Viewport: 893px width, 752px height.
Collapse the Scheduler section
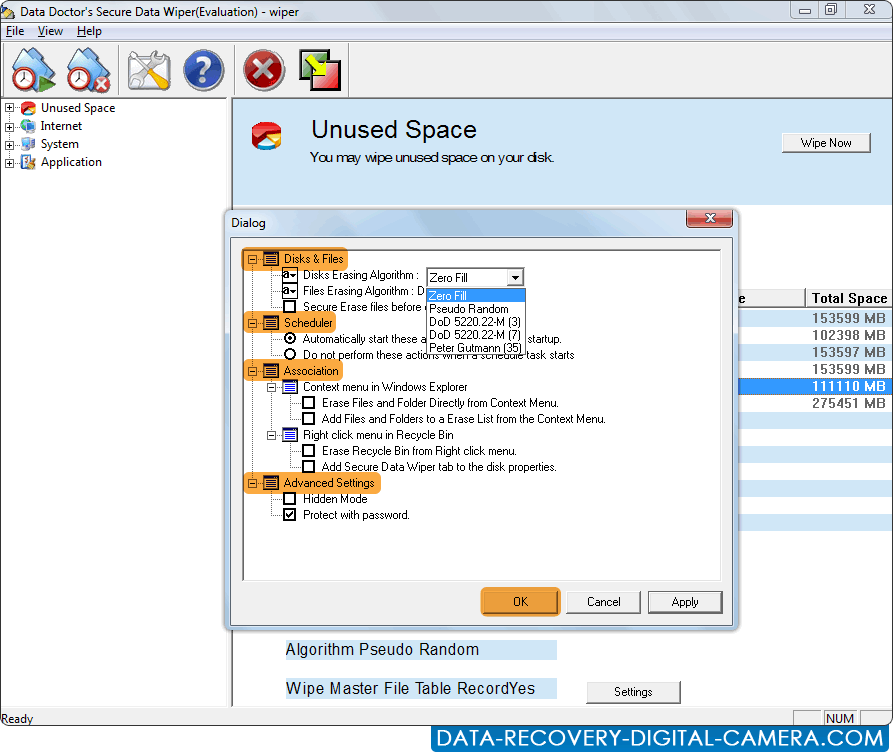click(252, 323)
